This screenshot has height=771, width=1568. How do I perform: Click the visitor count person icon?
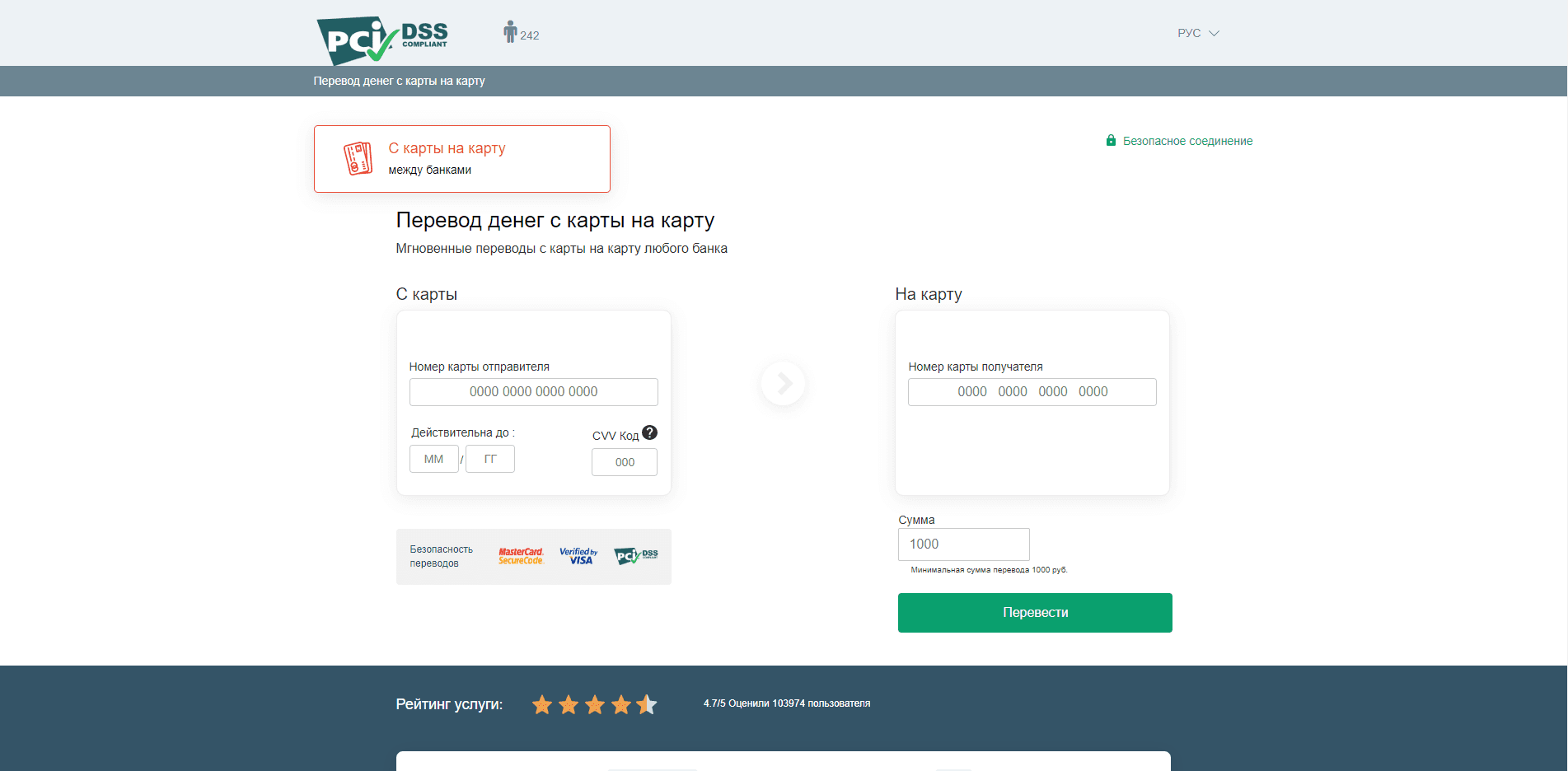[x=510, y=32]
